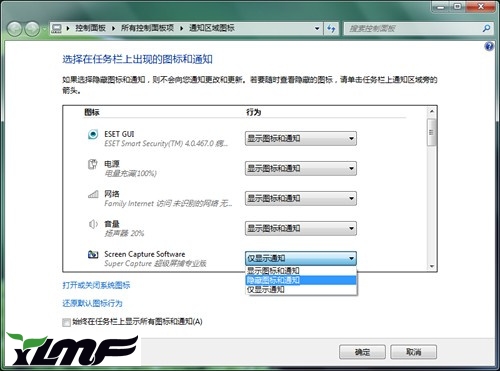Click the 取消 button
This screenshot has width=500, height=371.
413,352
